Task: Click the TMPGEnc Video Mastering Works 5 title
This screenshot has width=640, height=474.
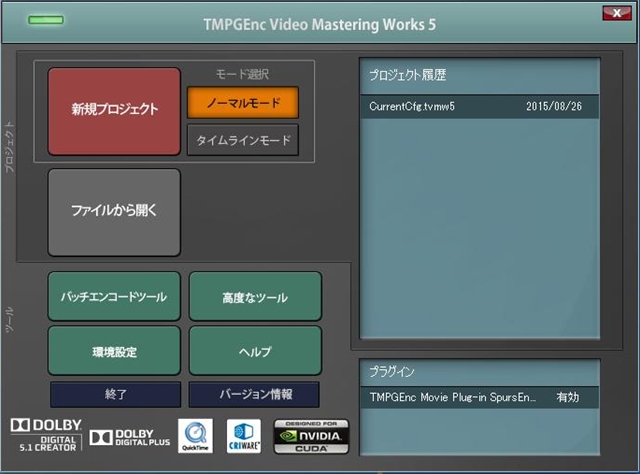Action: point(320,24)
